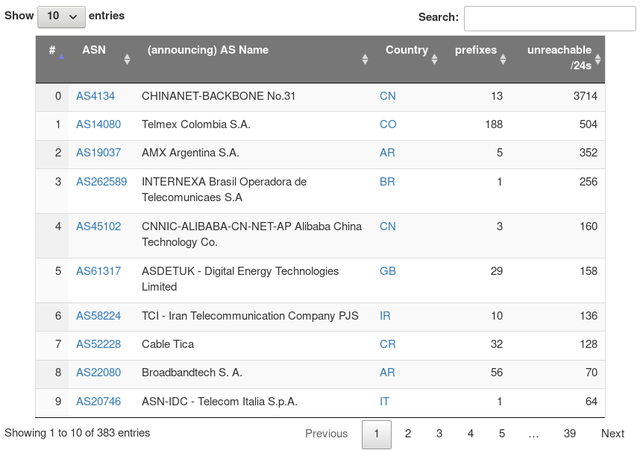Sort by announcing AS Name column
The height and width of the screenshot is (453, 640).
[253, 60]
